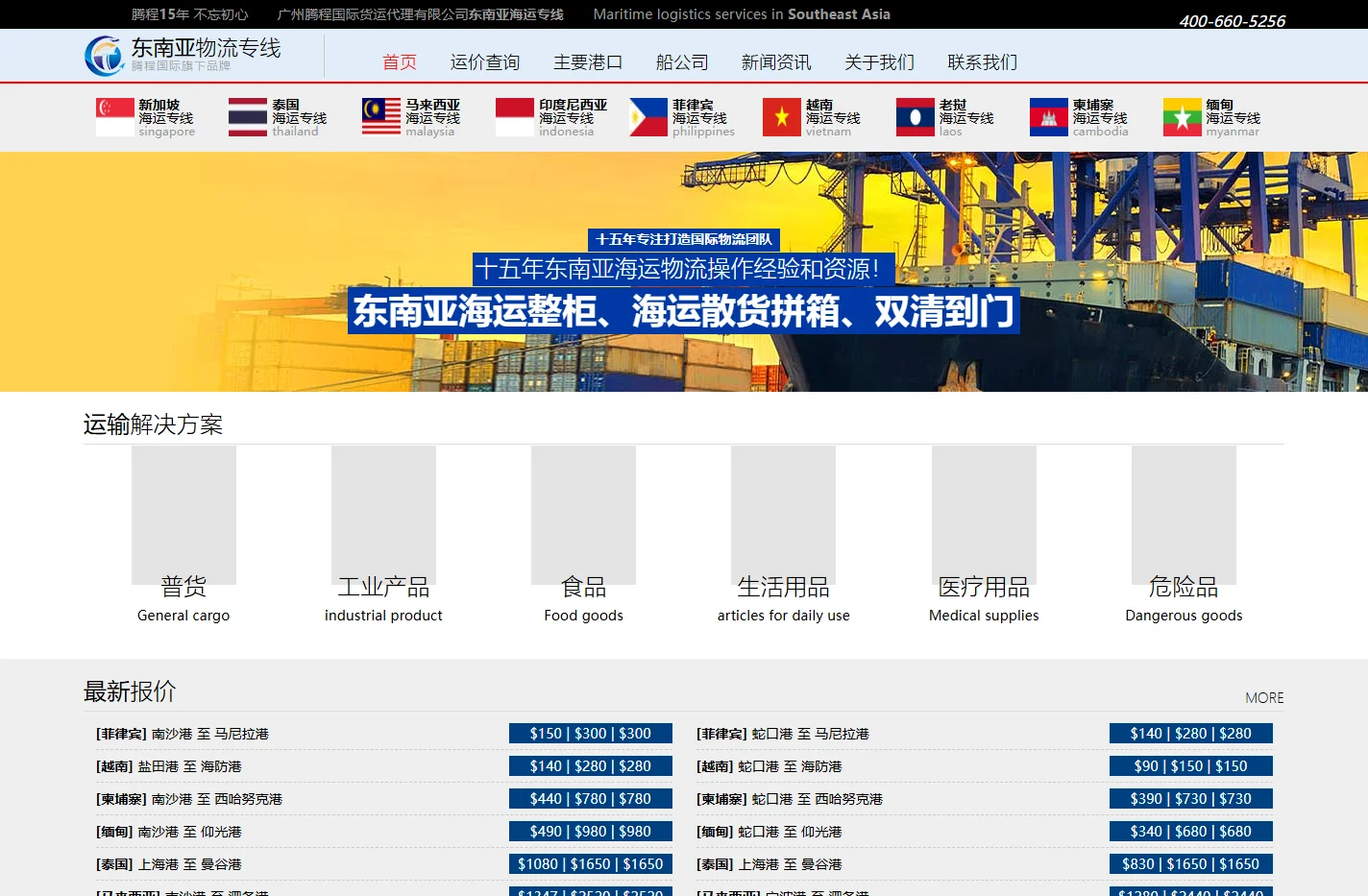Click the site logo globe icon
This screenshot has height=896, width=1368.
pos(104,56)
